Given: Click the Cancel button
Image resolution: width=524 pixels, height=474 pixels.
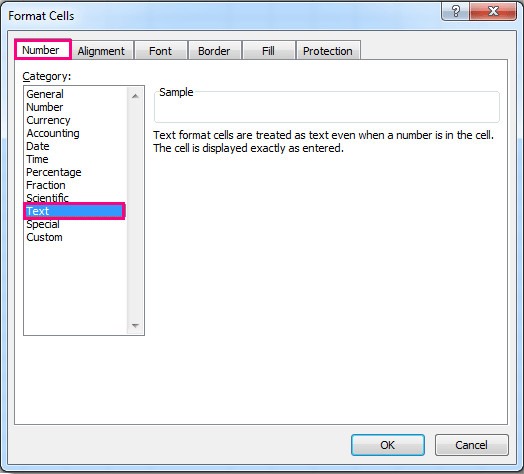Looking at the screenshot, I should click(x=472, y=445).
